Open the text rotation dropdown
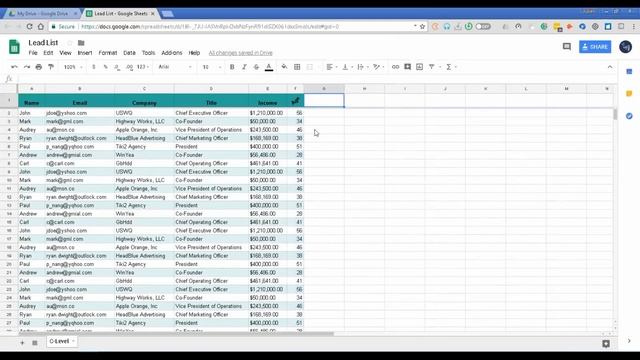This screenshot has width=640, height=360. 379,67
